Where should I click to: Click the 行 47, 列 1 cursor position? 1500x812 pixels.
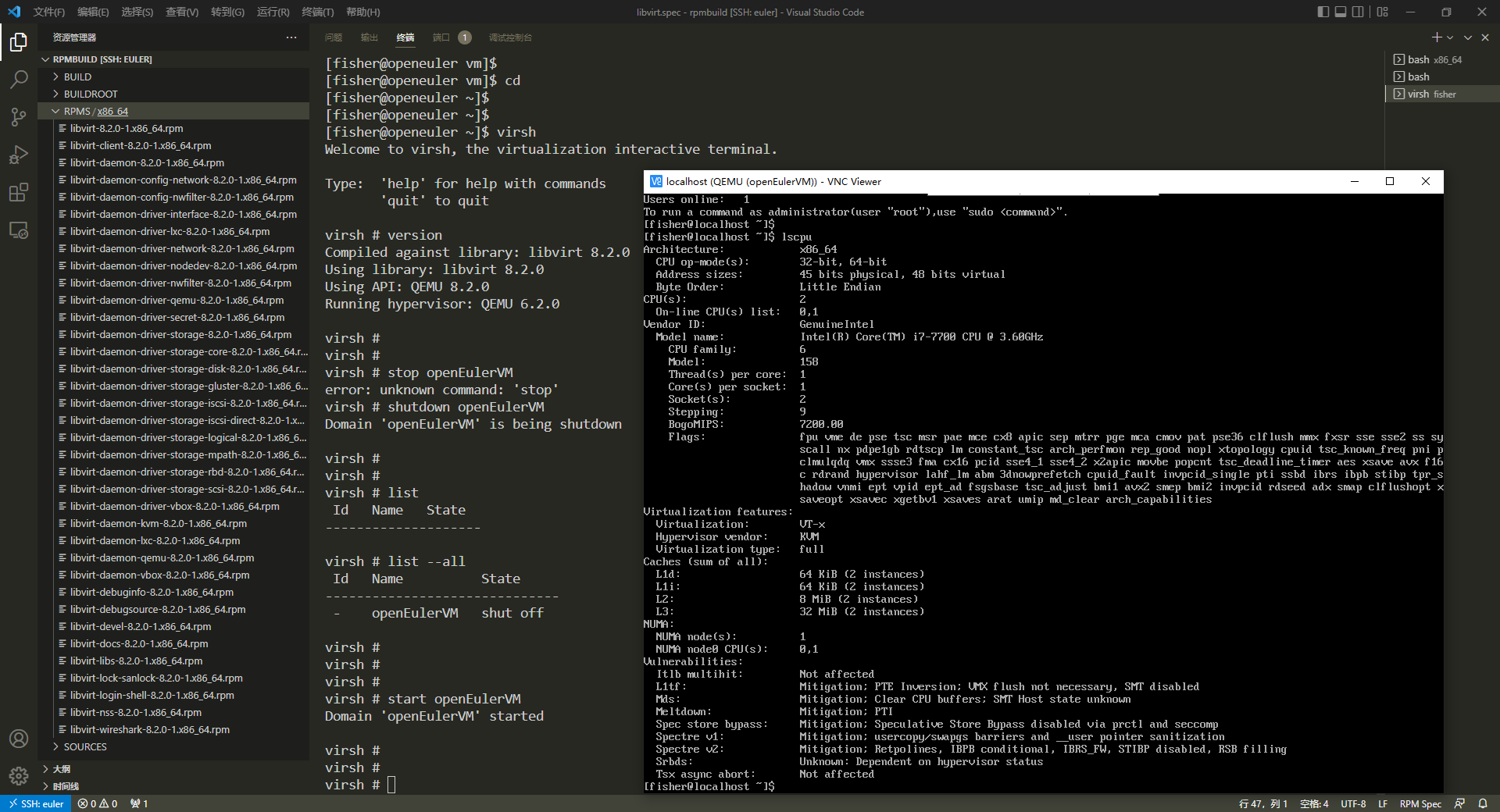pos(1262,803)
